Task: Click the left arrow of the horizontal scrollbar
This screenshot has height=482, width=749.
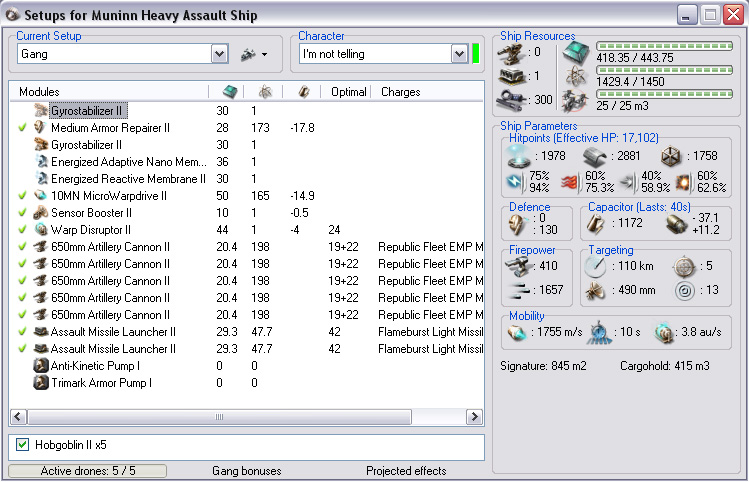Action: [x=18, y=417]
